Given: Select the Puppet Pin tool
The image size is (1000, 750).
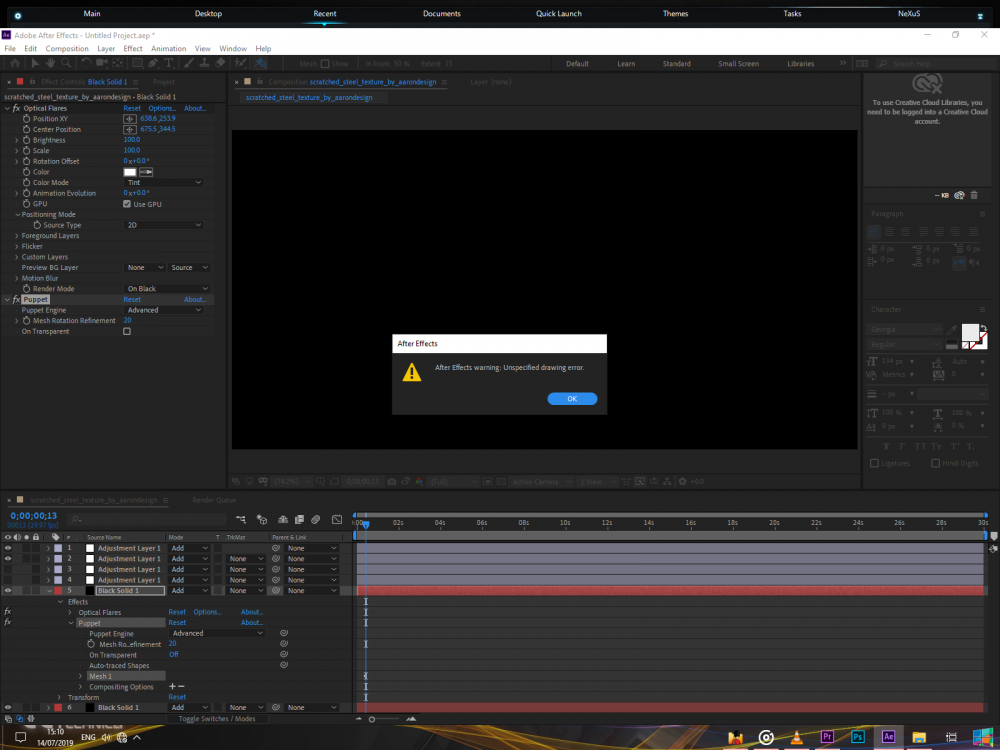Looking at the screenshot, I should coord(260,63).
